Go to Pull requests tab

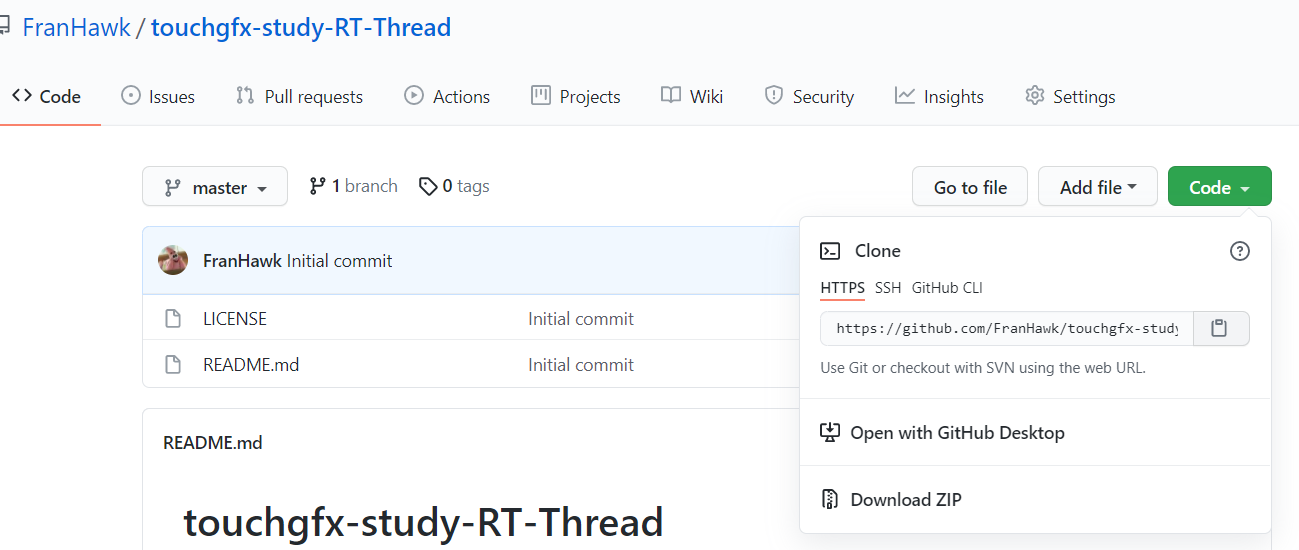click(x=299, y=96)
